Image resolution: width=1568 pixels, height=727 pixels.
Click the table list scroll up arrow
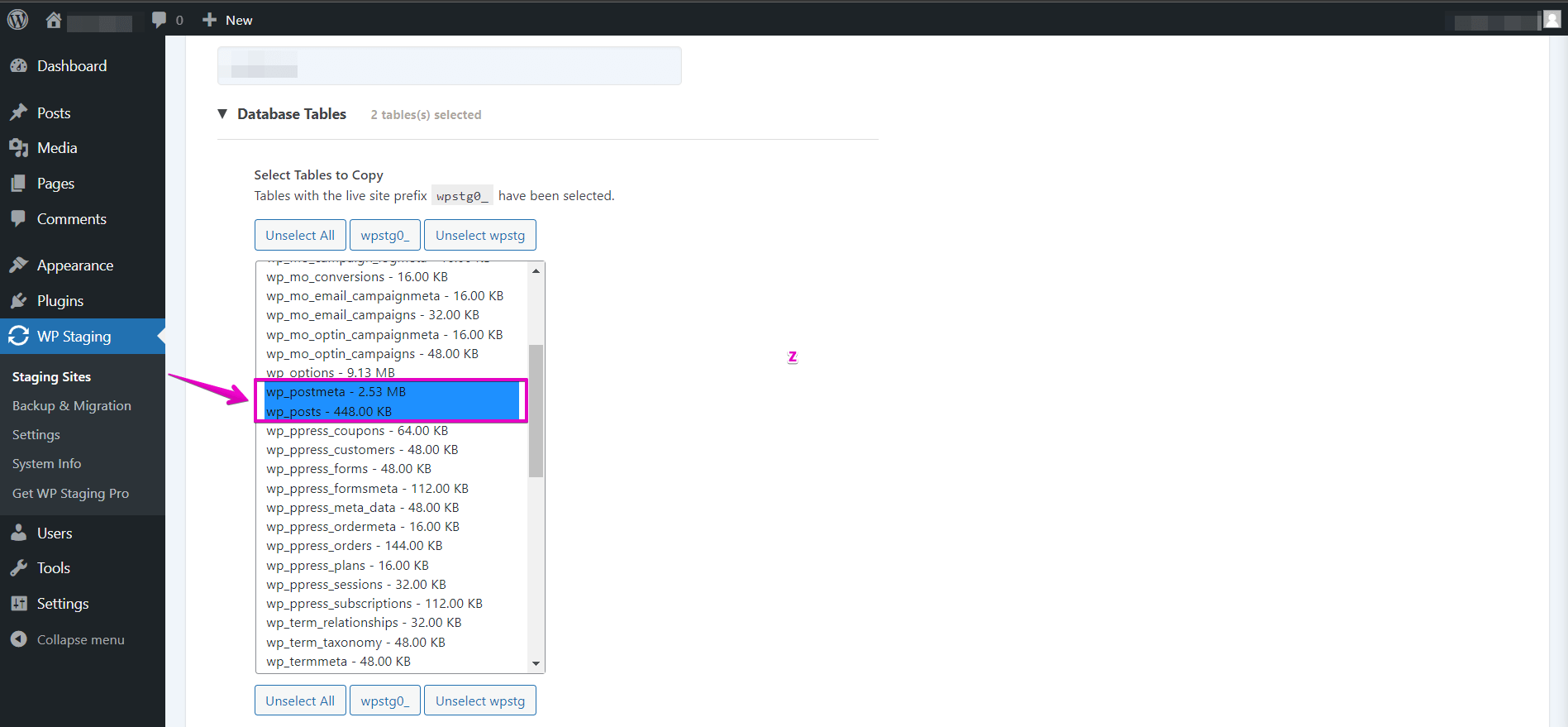536,270
